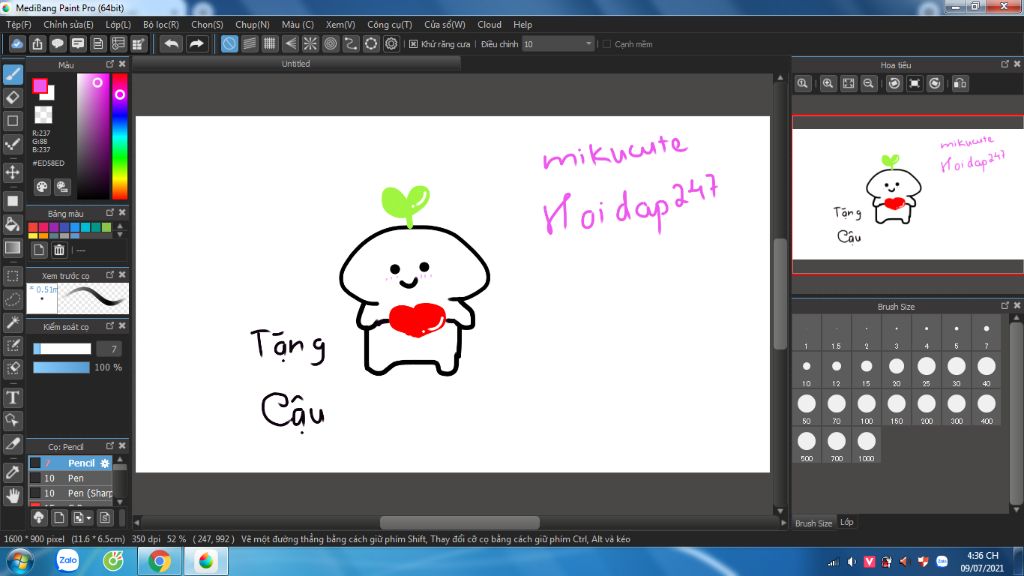Image resolution: width=1024 pixels, height=576 pixels.
Task: Select brush size 100
Action: tap(867, 408)
